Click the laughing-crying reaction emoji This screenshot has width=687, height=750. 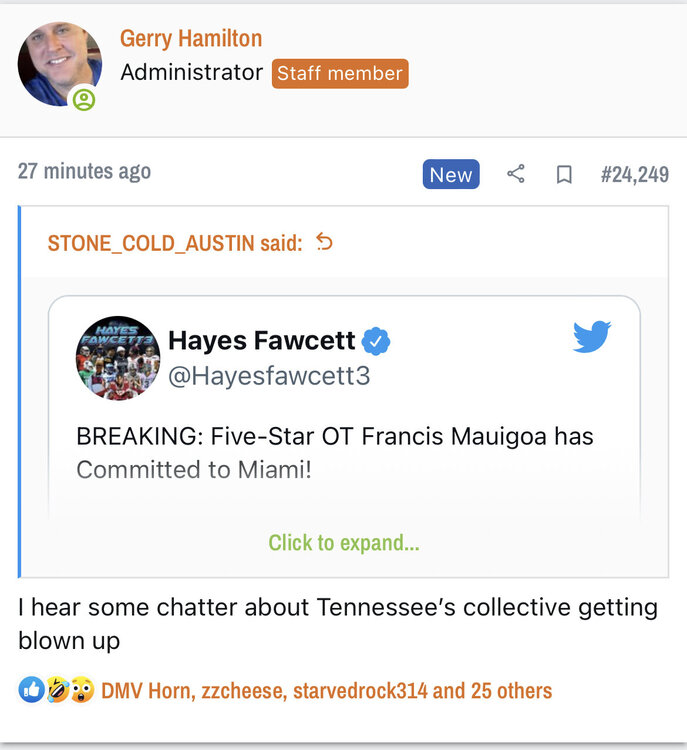(56, 690)
